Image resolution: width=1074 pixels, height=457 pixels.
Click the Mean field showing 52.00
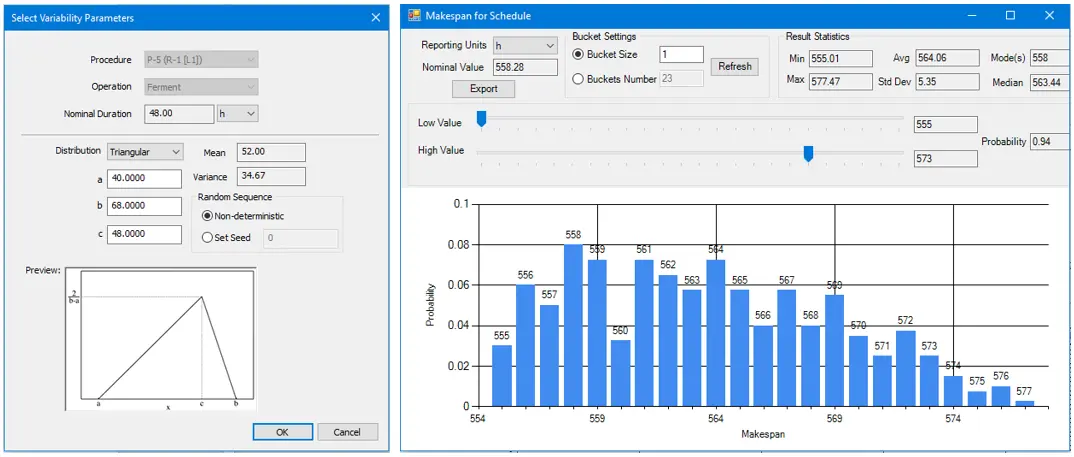pos(271,152)
